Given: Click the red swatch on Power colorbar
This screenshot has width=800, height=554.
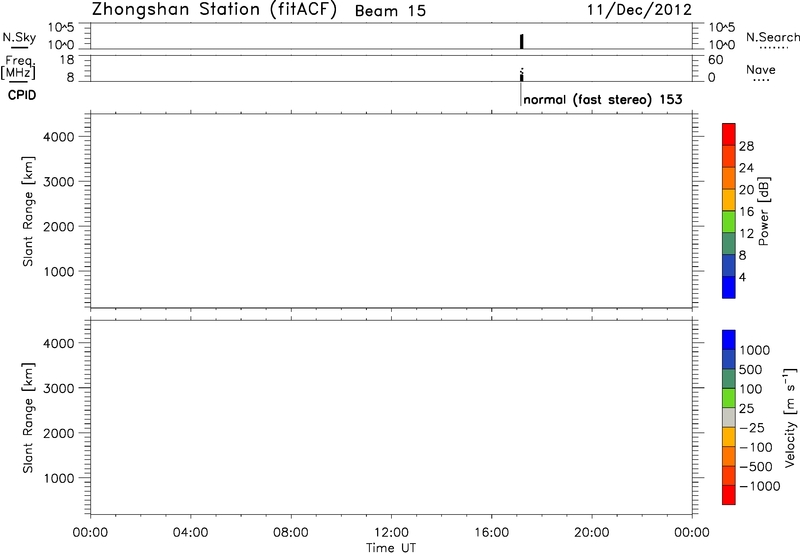Looking at the screenshot, I should [x=729, y=135].
